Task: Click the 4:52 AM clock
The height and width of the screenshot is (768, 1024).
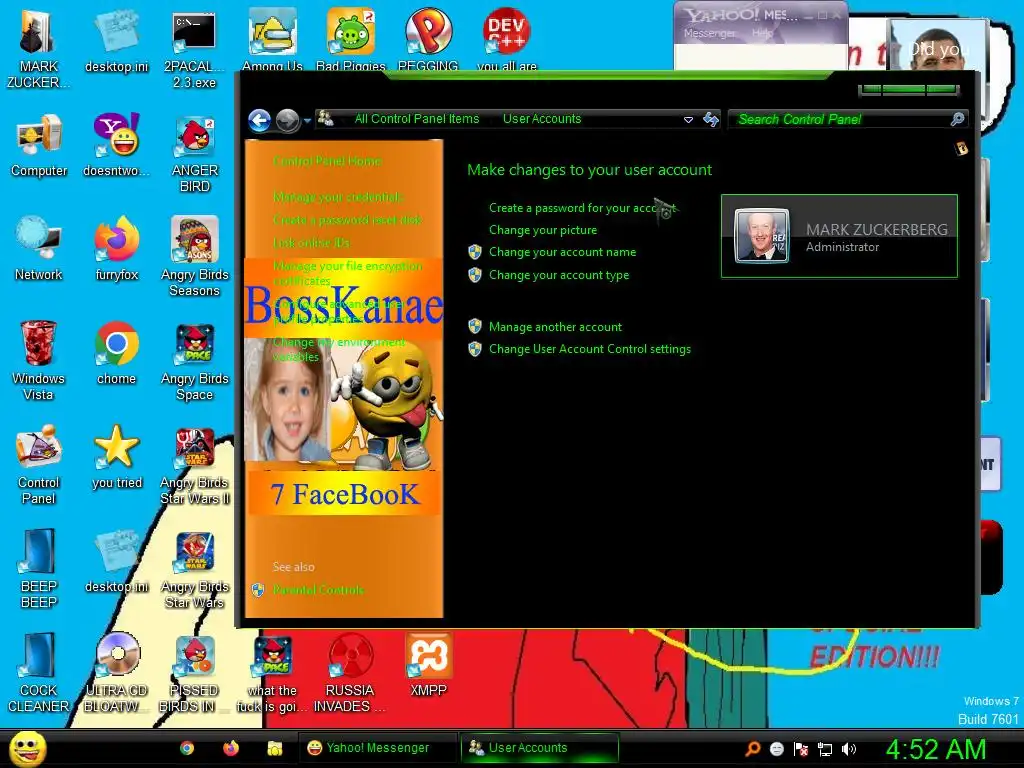Action: coord(935,749)
